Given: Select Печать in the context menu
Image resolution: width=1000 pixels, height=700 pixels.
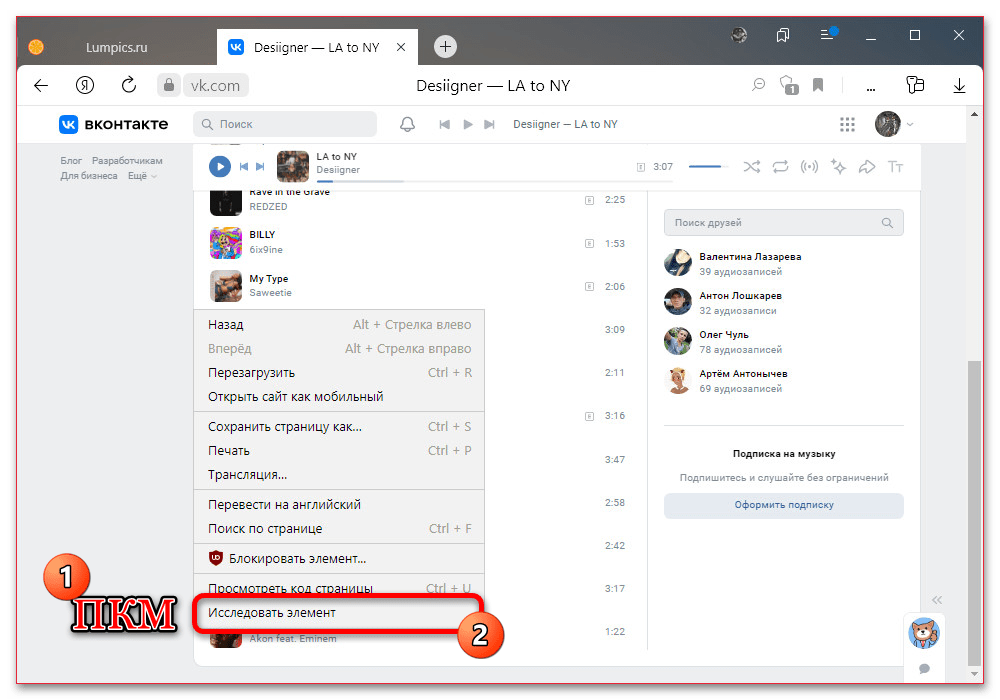Looking at the screenshot, I should point(339,451).
